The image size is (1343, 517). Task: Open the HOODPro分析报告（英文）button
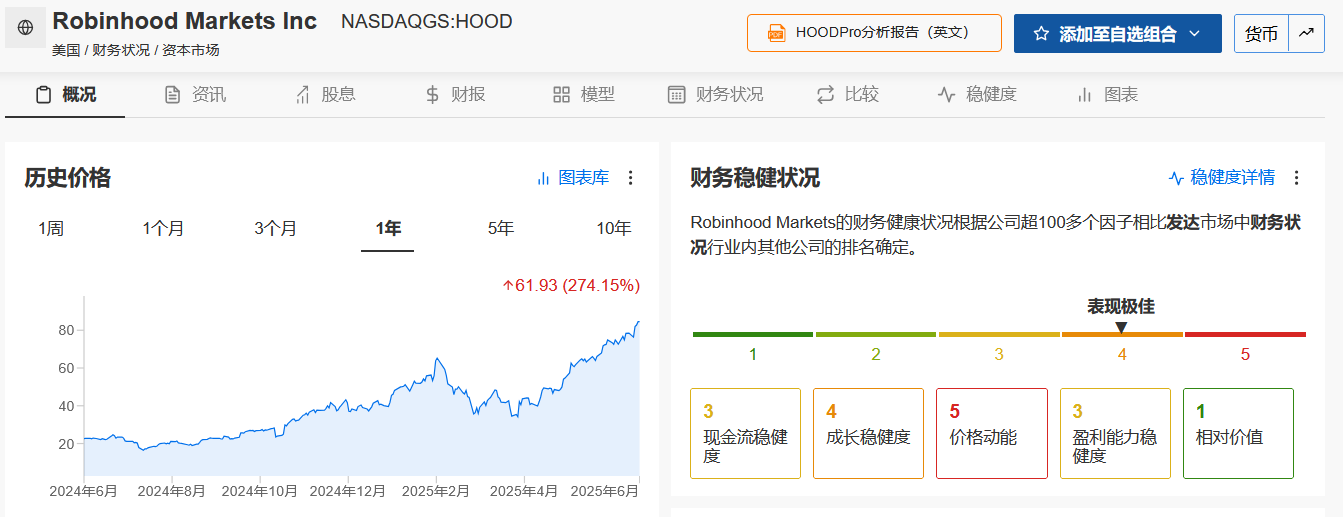874,33
